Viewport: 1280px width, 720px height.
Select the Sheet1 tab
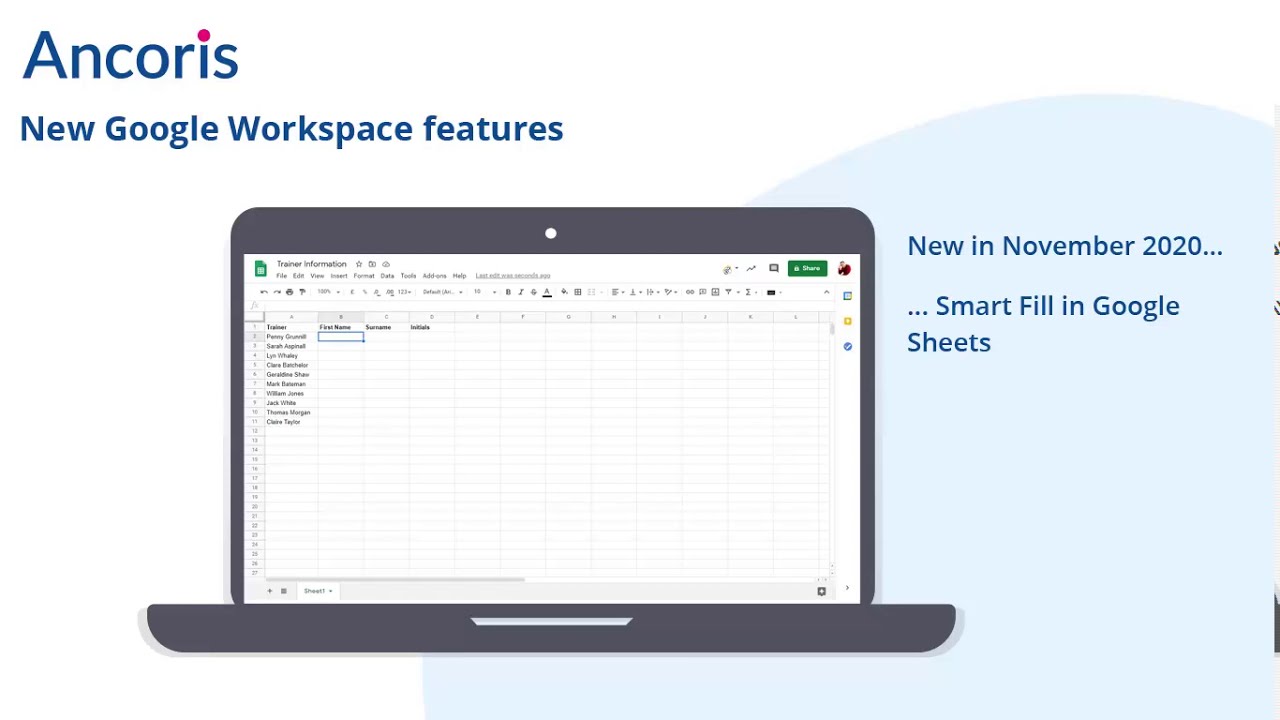coord(317,591)
